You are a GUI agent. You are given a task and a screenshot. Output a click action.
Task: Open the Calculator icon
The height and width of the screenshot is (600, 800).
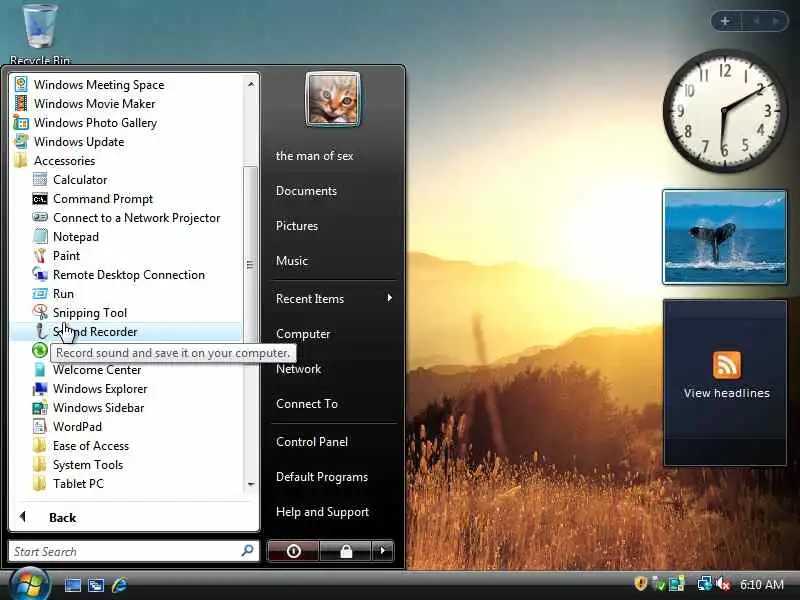(40, 180)
